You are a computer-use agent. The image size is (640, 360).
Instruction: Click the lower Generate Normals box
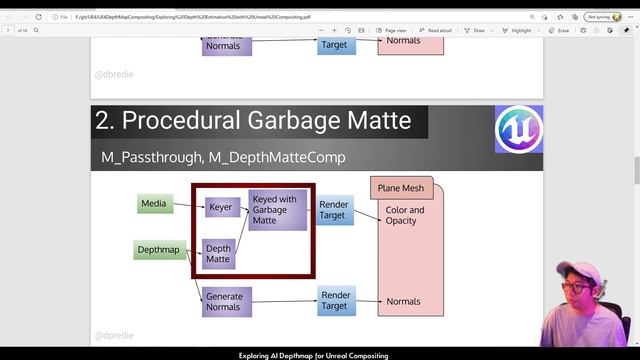coord(227,302)
